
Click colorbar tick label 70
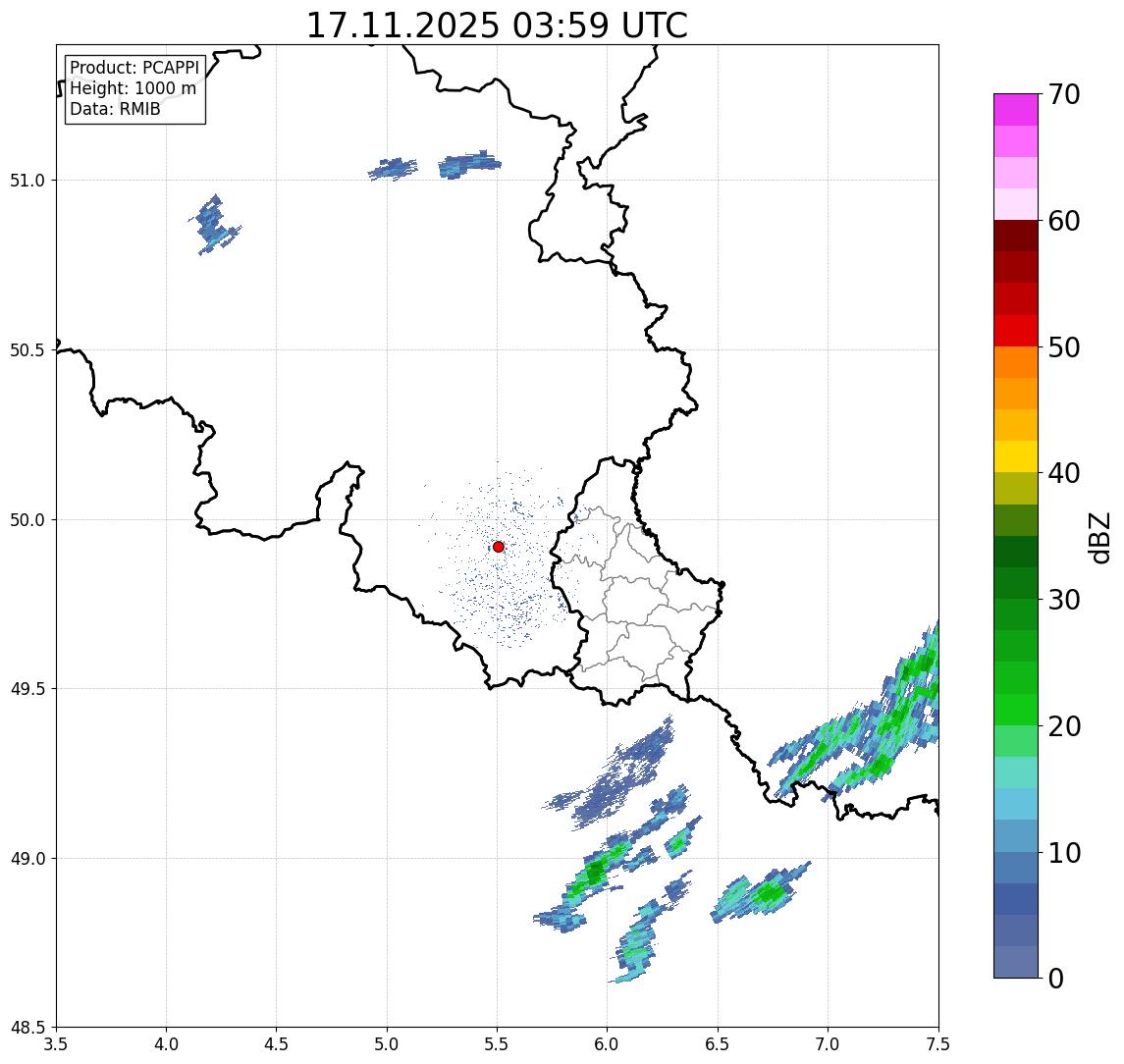[x=1064, y=94]
